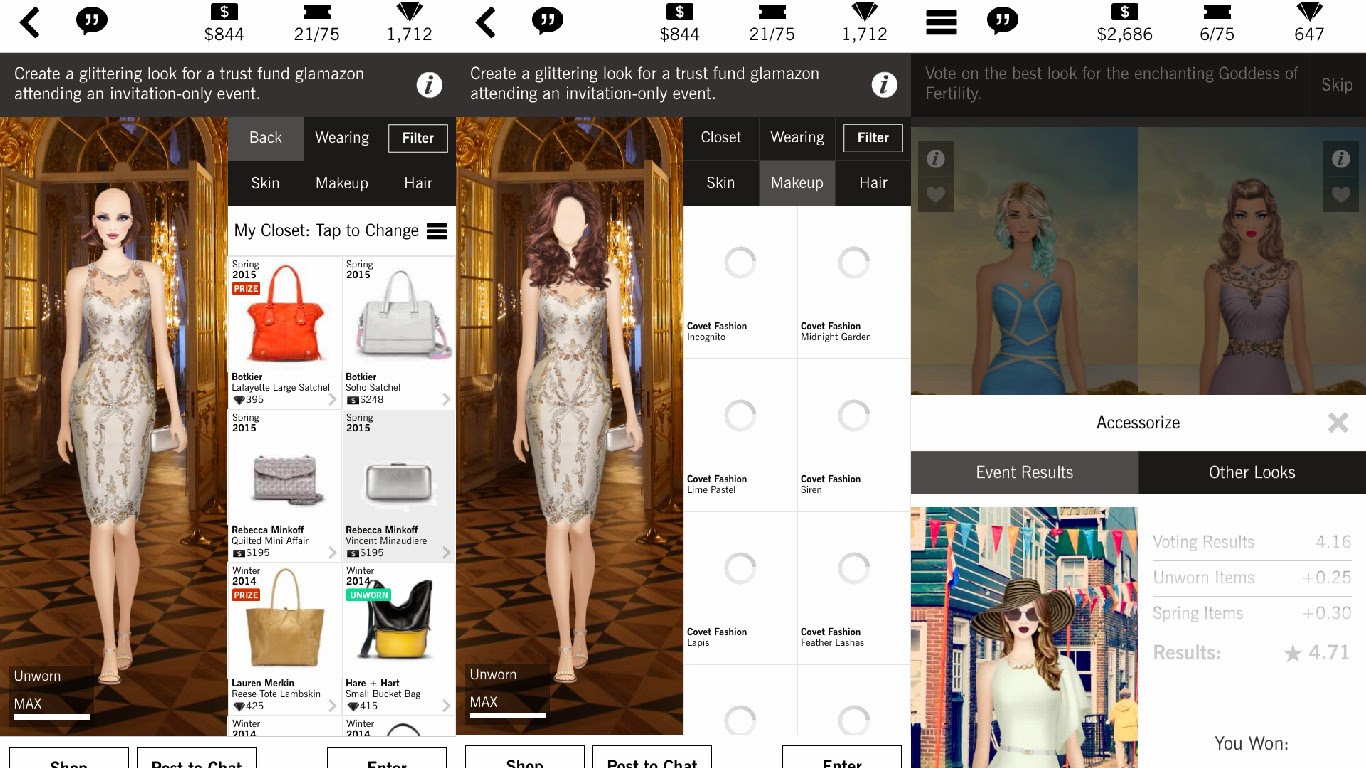Open the chat bubble beside the $2,686 balance

1002,20
